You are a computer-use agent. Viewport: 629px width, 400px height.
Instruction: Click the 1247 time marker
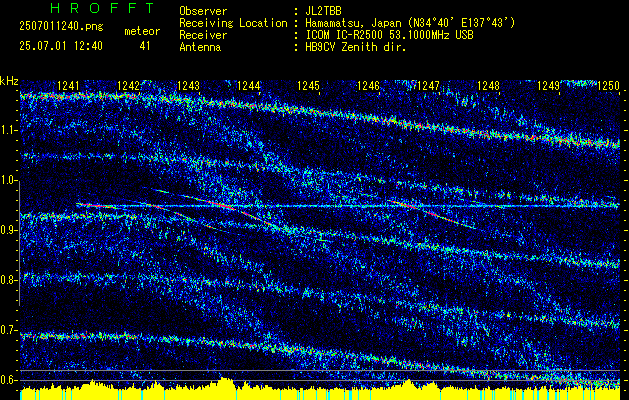[x=428, y=86]
